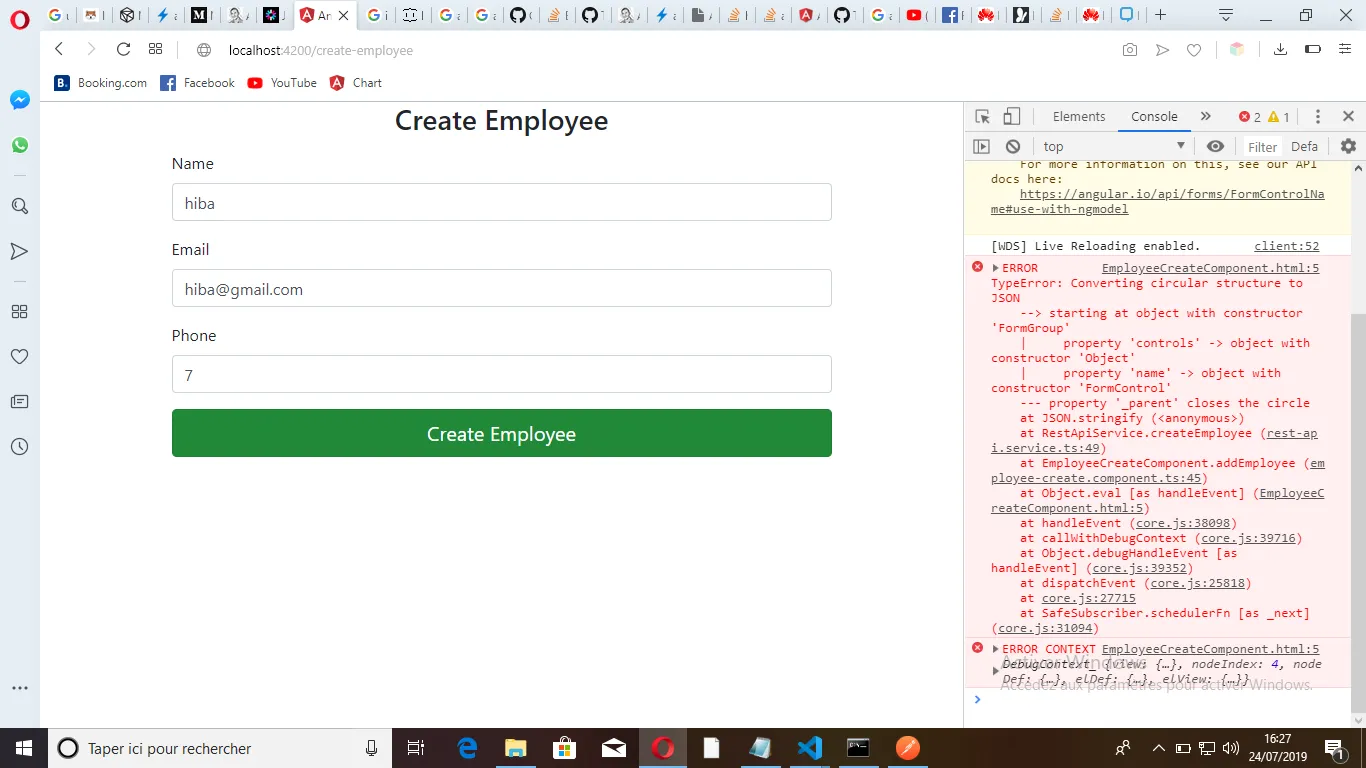Clear the console with the clear icon
The width and height of the screenshot is (1366, 768).
pos(1013,146)
